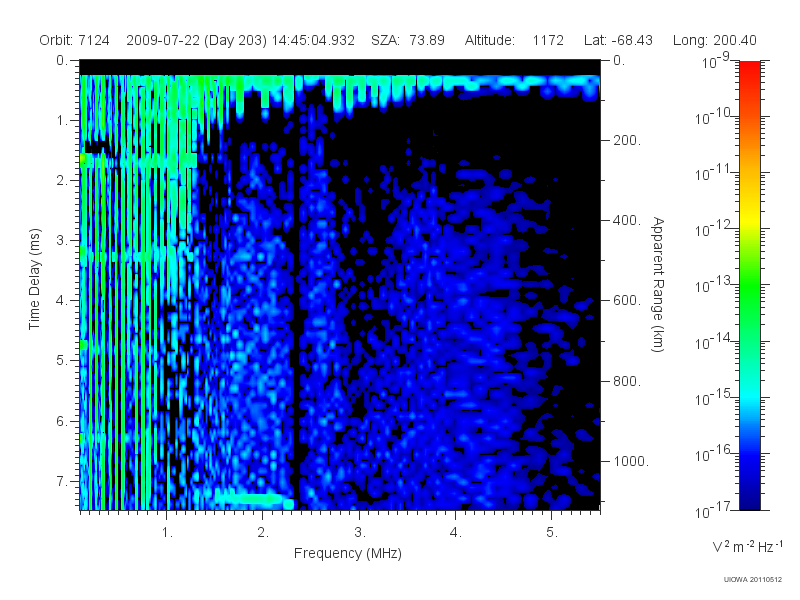Click the timestamp '14:45:04.932'
The width and height of the screenshot is (800, 600).
coord(313,40)
